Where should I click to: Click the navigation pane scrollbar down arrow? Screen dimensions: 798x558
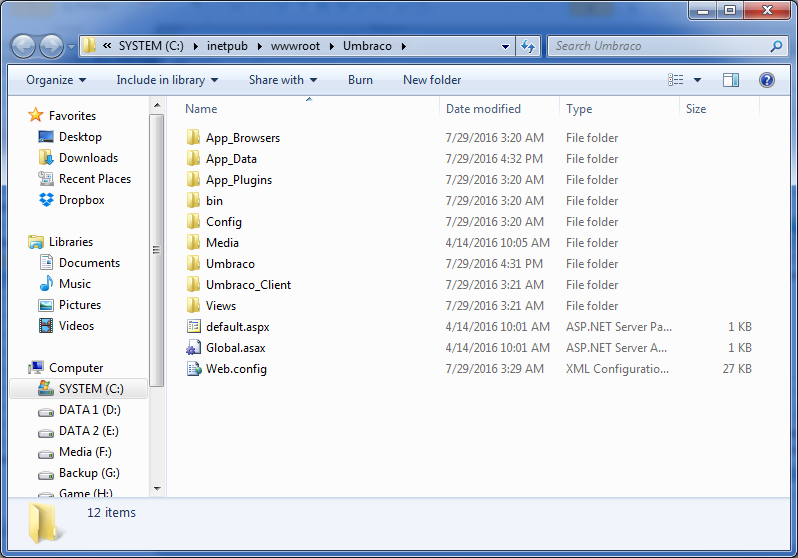click(156, 490)
